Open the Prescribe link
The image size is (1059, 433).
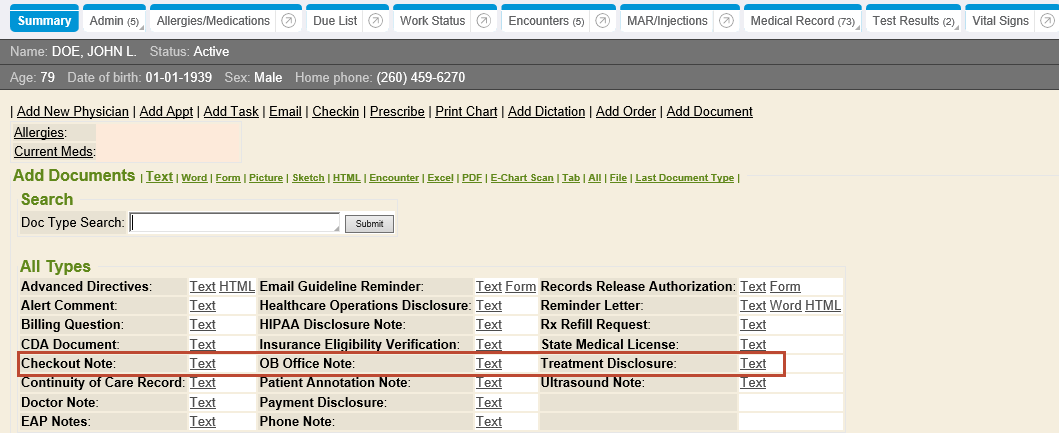pyautogui.click(x=397, y=111)
